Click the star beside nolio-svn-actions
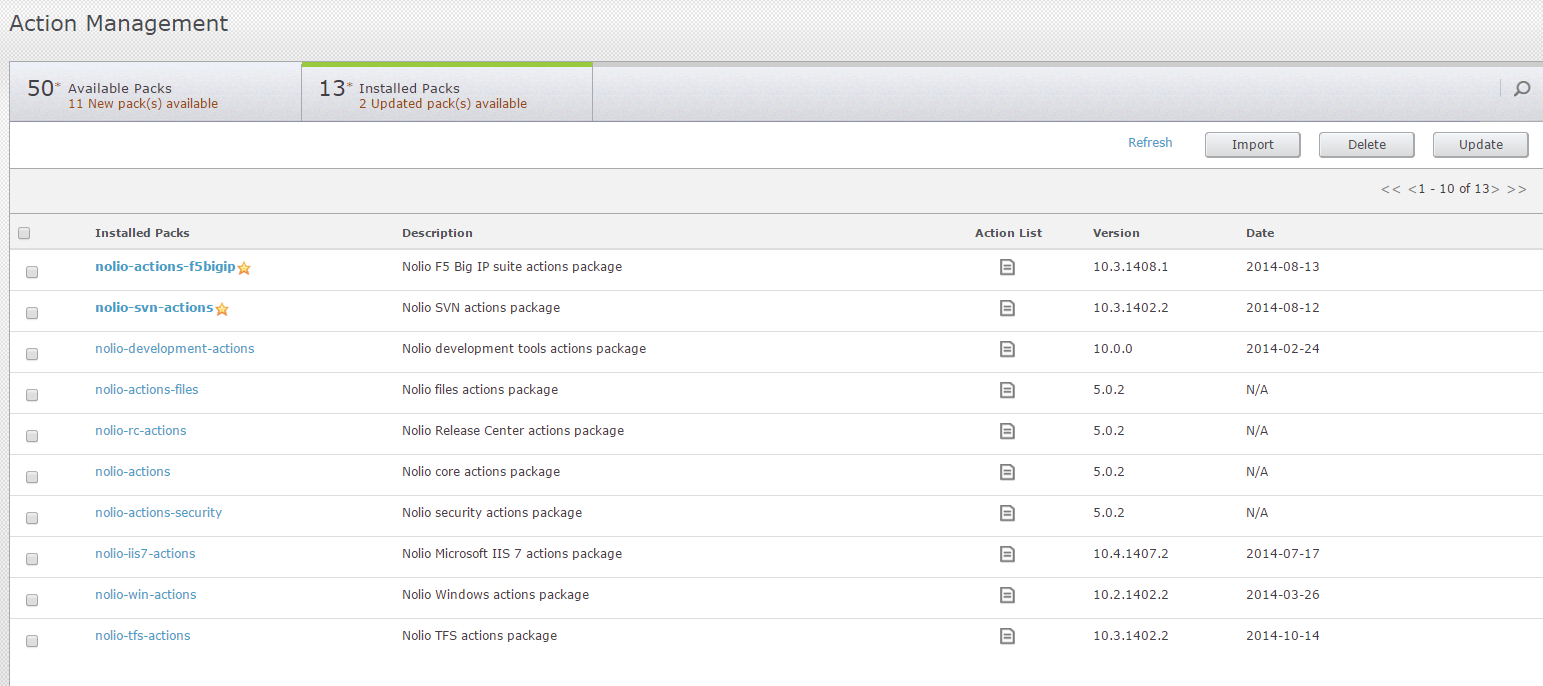This screenshot has width=1543, height=686. (221, 309)
